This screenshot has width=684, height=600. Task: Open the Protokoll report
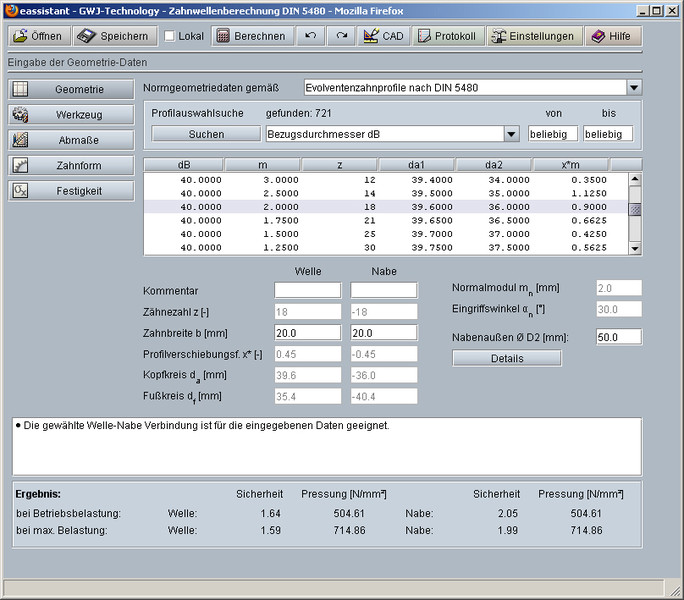point(447,36)
